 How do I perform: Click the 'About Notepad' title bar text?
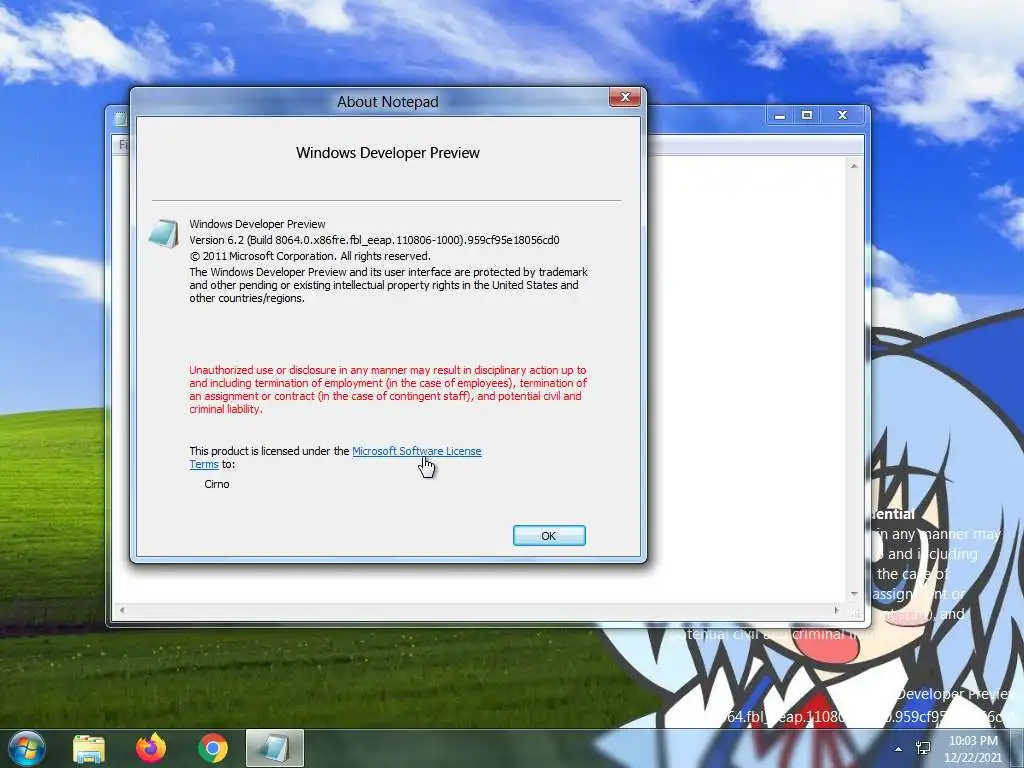pyautogui.click(x=388, y=102)
